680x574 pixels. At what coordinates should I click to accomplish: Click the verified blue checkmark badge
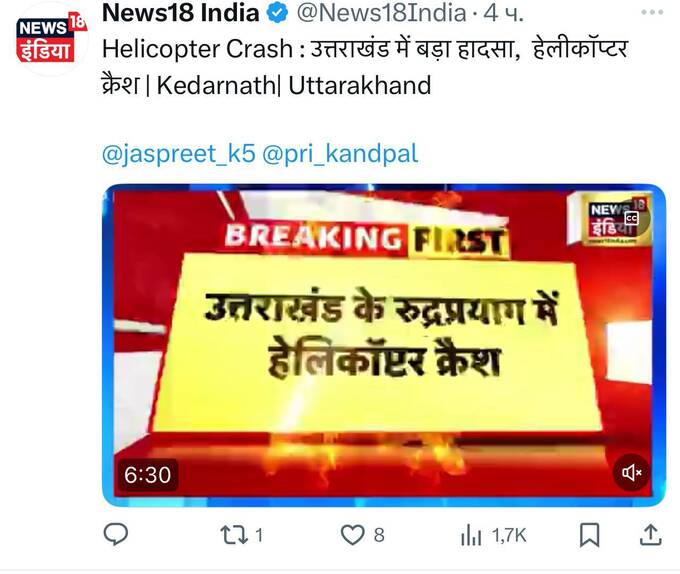[277, 13]
